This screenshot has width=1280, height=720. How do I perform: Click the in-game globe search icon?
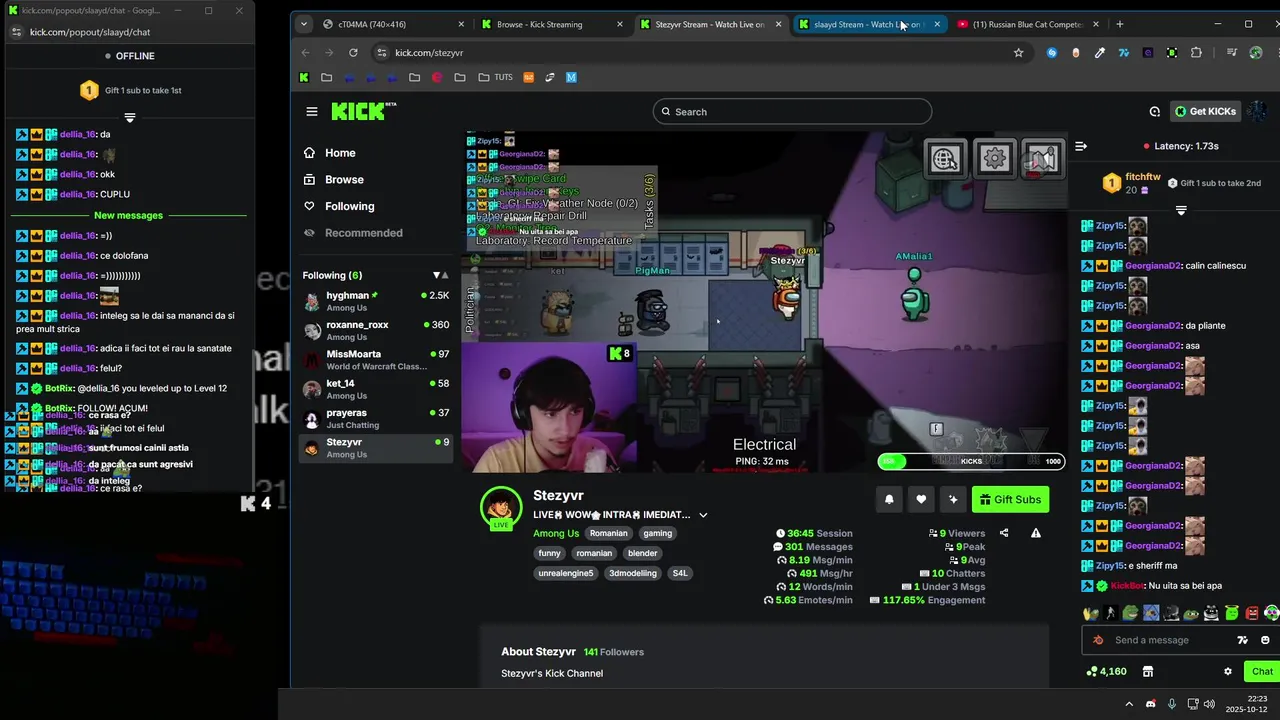click(x=945, y=158)
